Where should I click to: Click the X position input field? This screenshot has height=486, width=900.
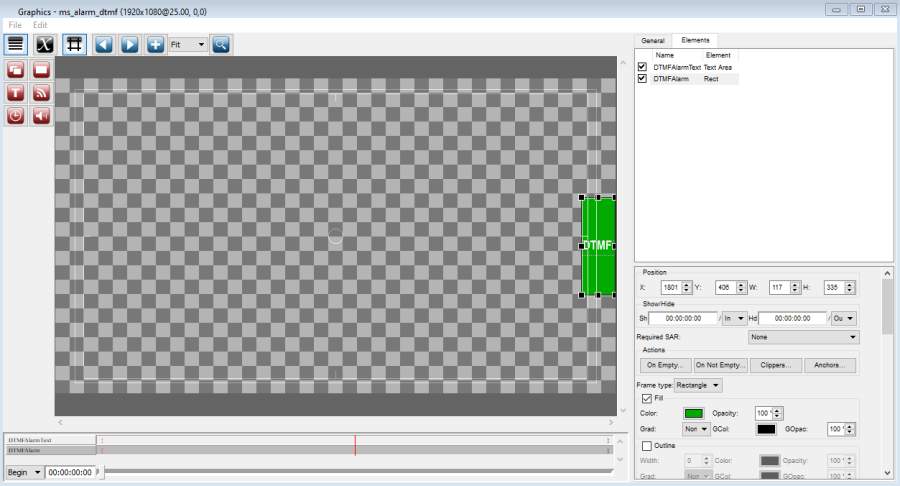click(x=670, y=287)
